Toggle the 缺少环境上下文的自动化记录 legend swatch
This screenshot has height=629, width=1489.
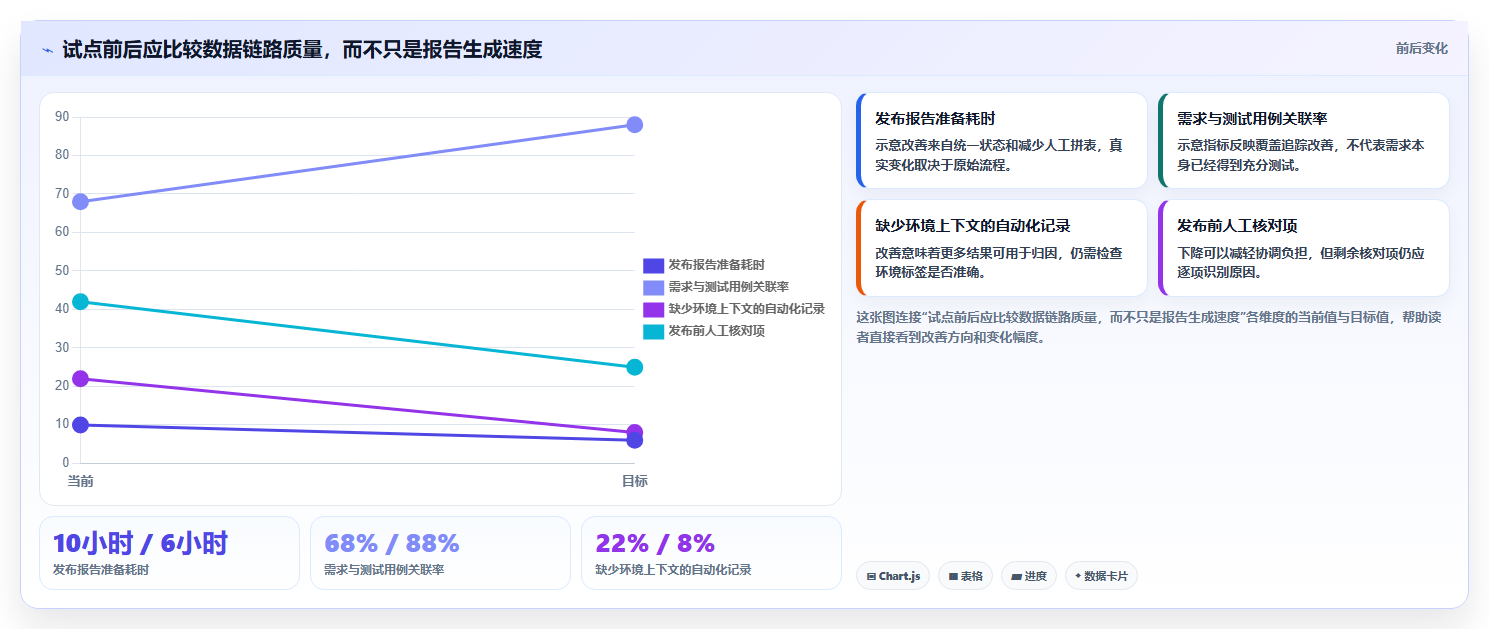[x=653, y=309]
